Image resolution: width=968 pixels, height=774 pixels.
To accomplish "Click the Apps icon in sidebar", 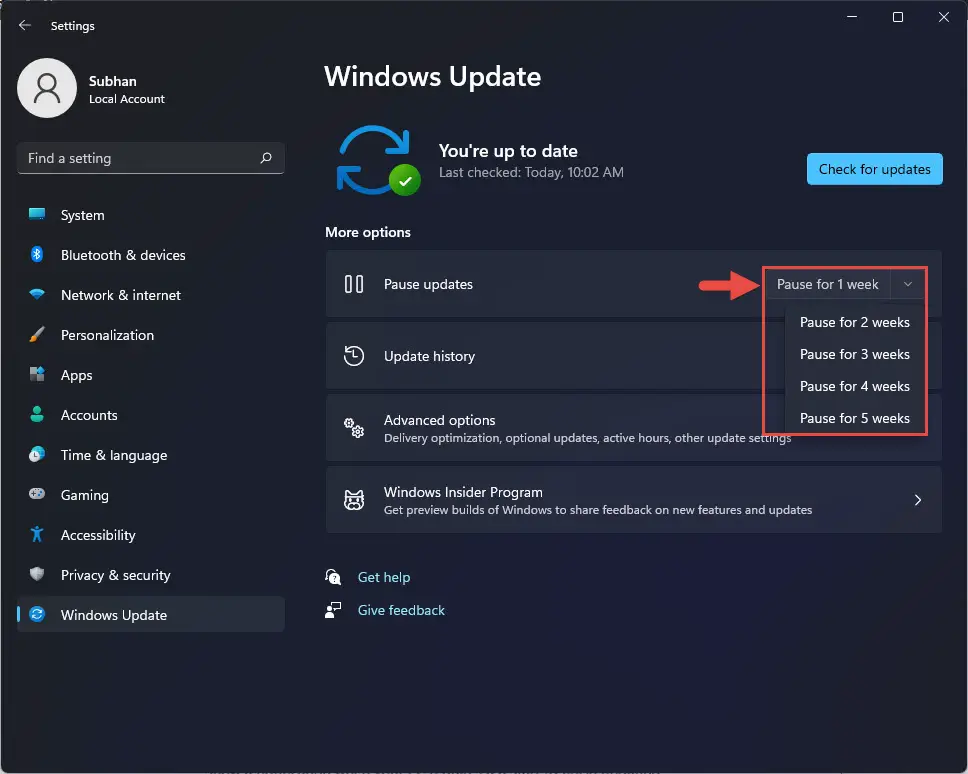I will (37, 374).
